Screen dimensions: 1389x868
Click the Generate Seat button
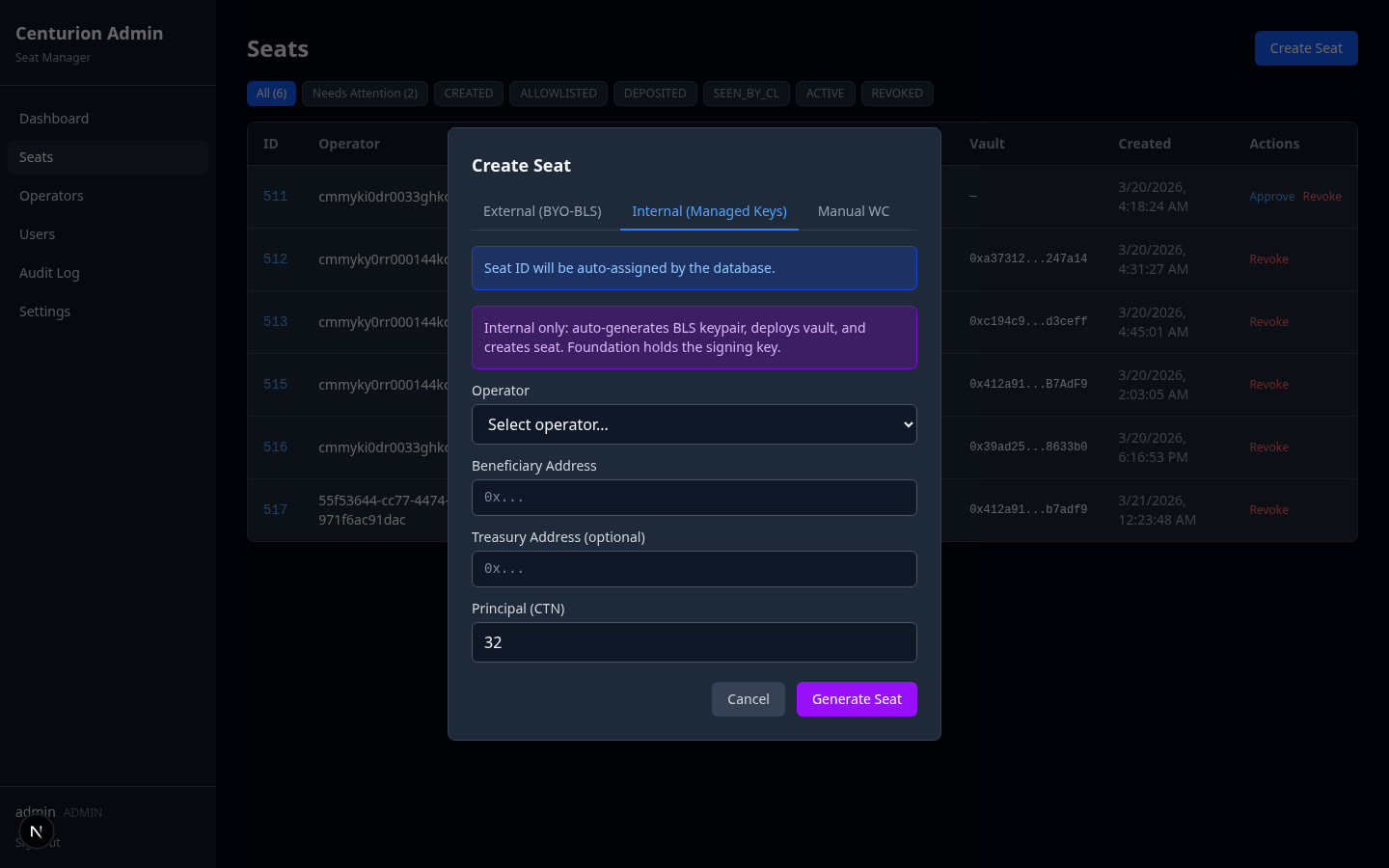pyautogui.click(x=857, y=699)
